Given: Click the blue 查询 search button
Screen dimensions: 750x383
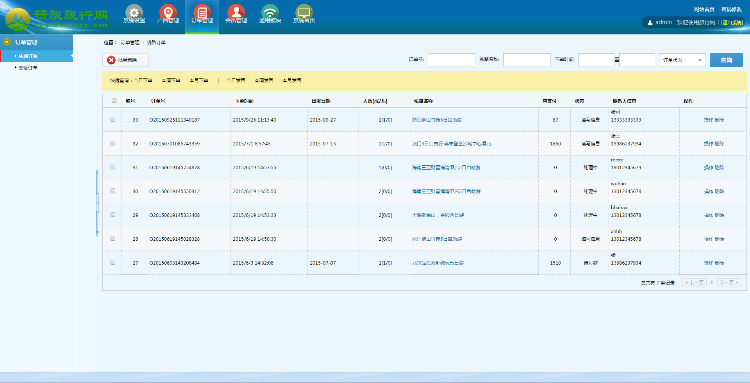Looking at the screenshot, I should pyautogui.click(x=726, y=60).
